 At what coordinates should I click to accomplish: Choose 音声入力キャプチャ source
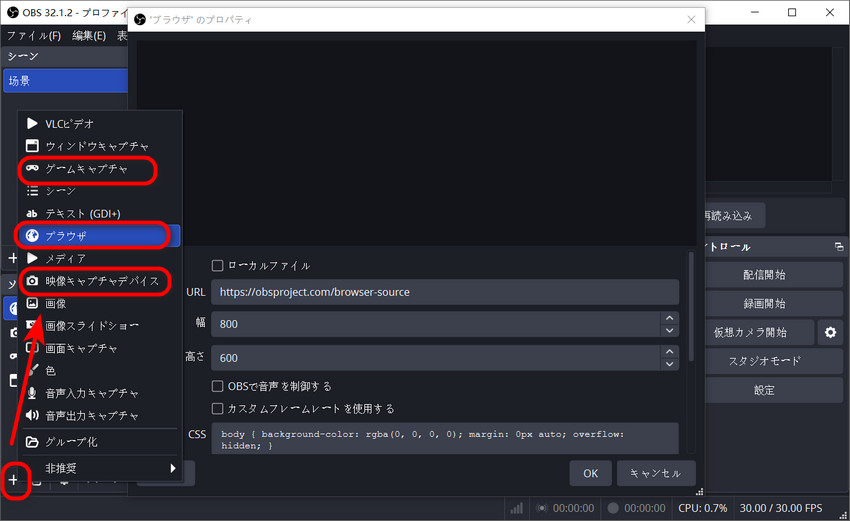100,393
